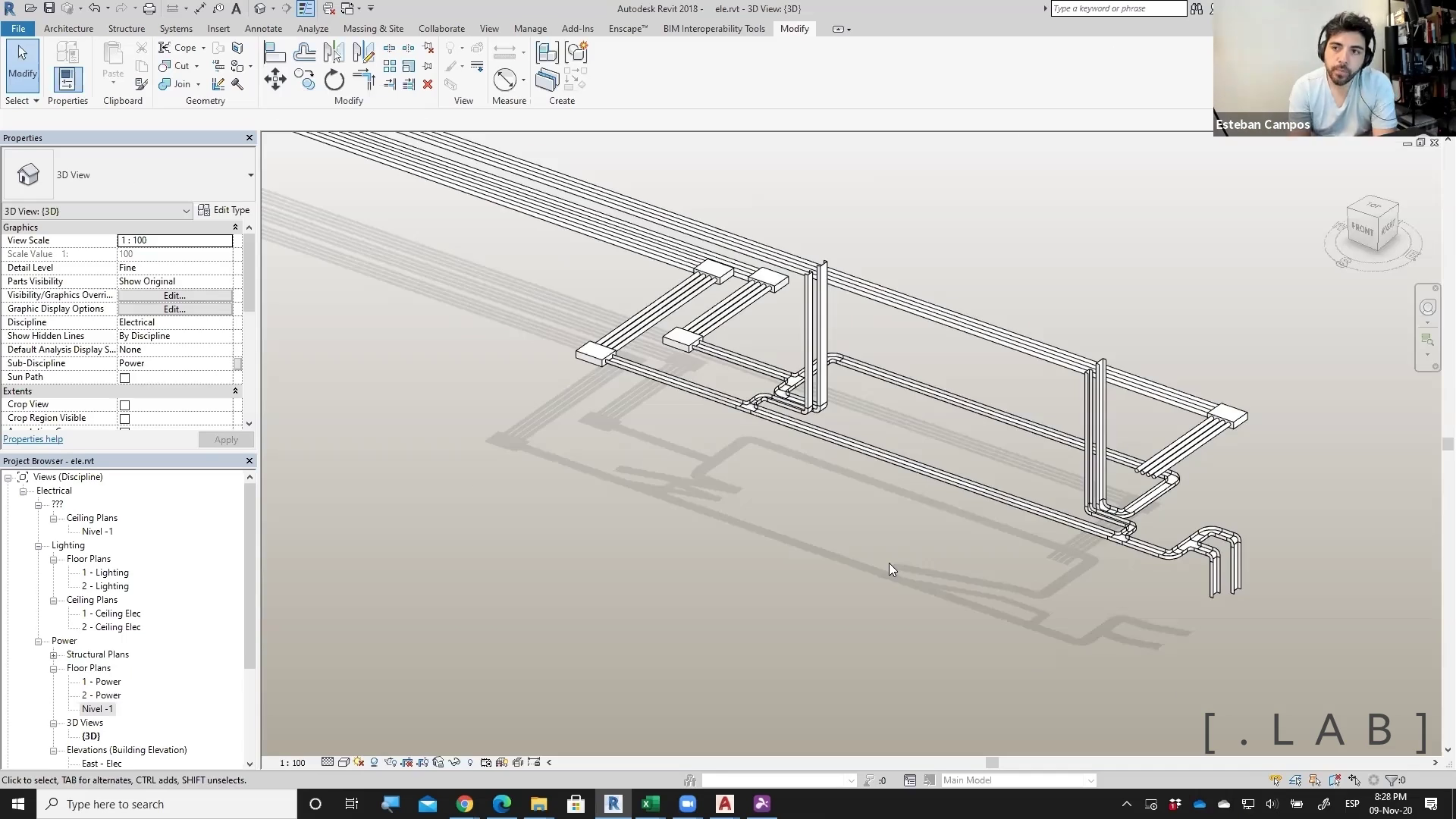The image size is (1456, 819).
Task: Switch to the Annotate ribbon tab
Action: [263, 29]
